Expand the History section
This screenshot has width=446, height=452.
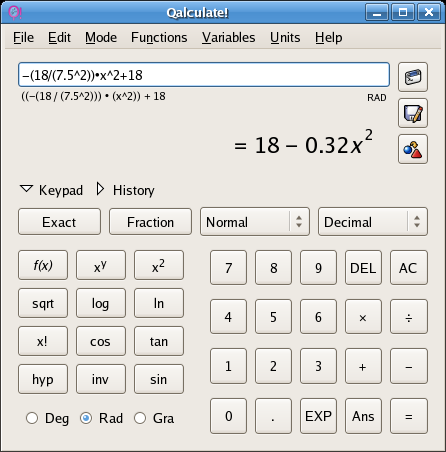tap(126, 190)
